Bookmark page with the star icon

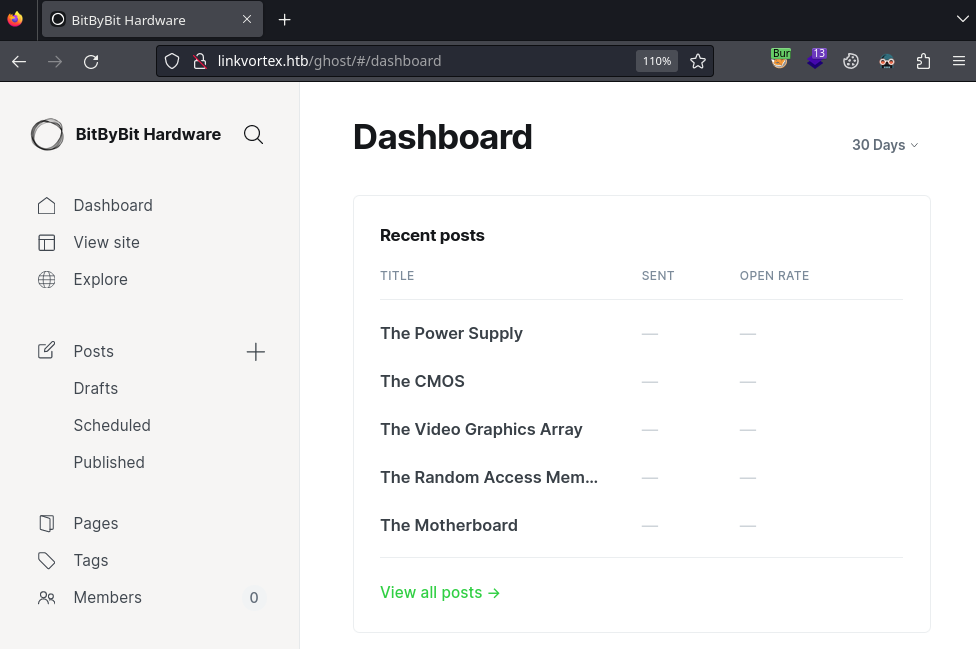click(x=698, y=61)
